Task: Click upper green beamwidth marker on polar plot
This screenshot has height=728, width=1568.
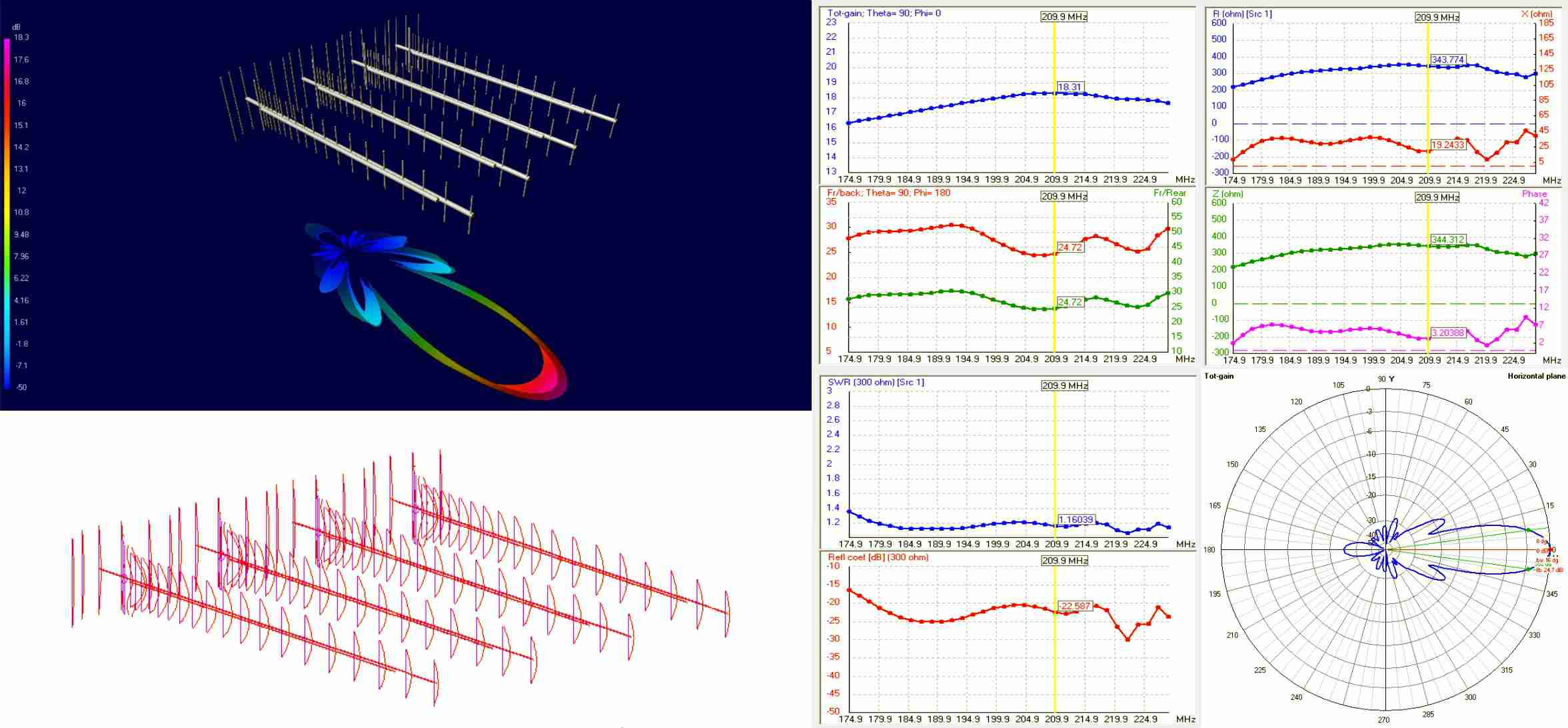Action: (1528, 531)
